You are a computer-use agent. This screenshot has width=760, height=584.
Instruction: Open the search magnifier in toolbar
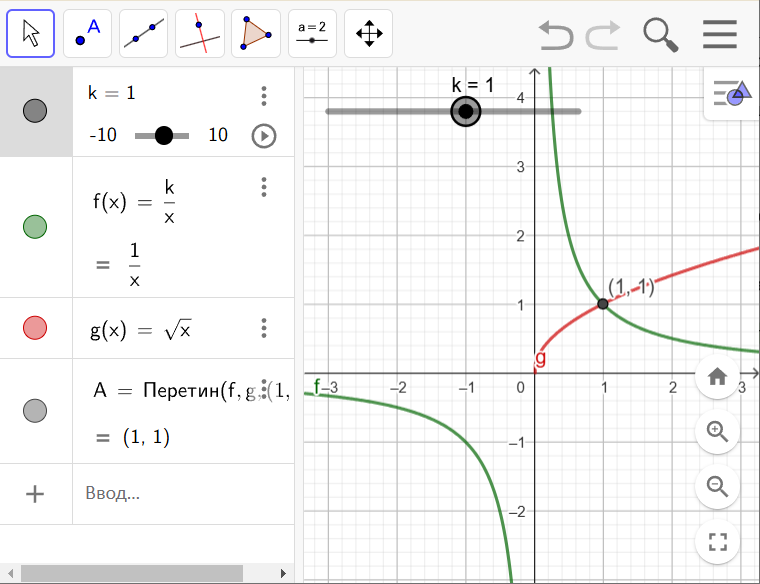click(x=660, y=34)
